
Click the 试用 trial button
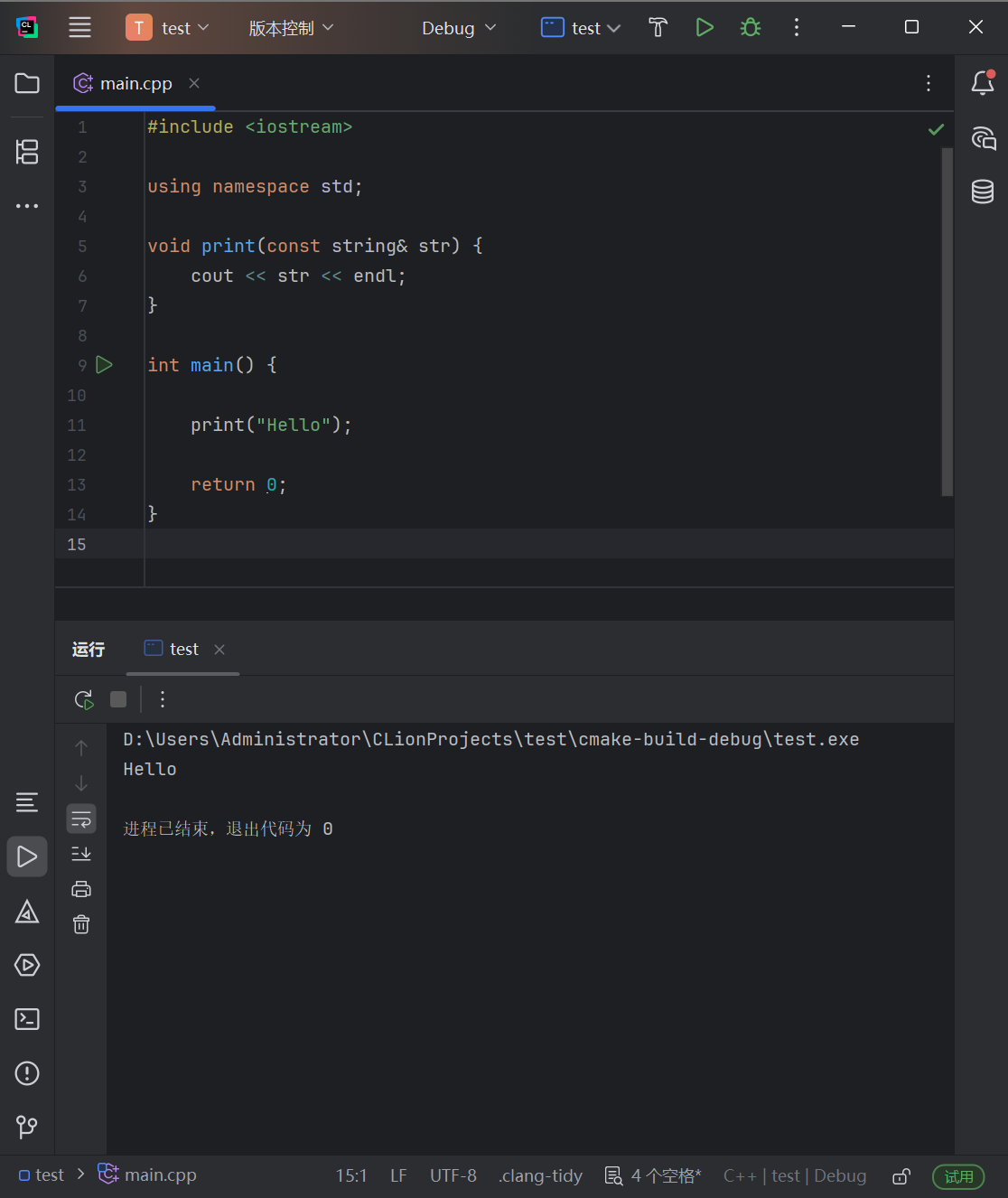click(958, 1176)
